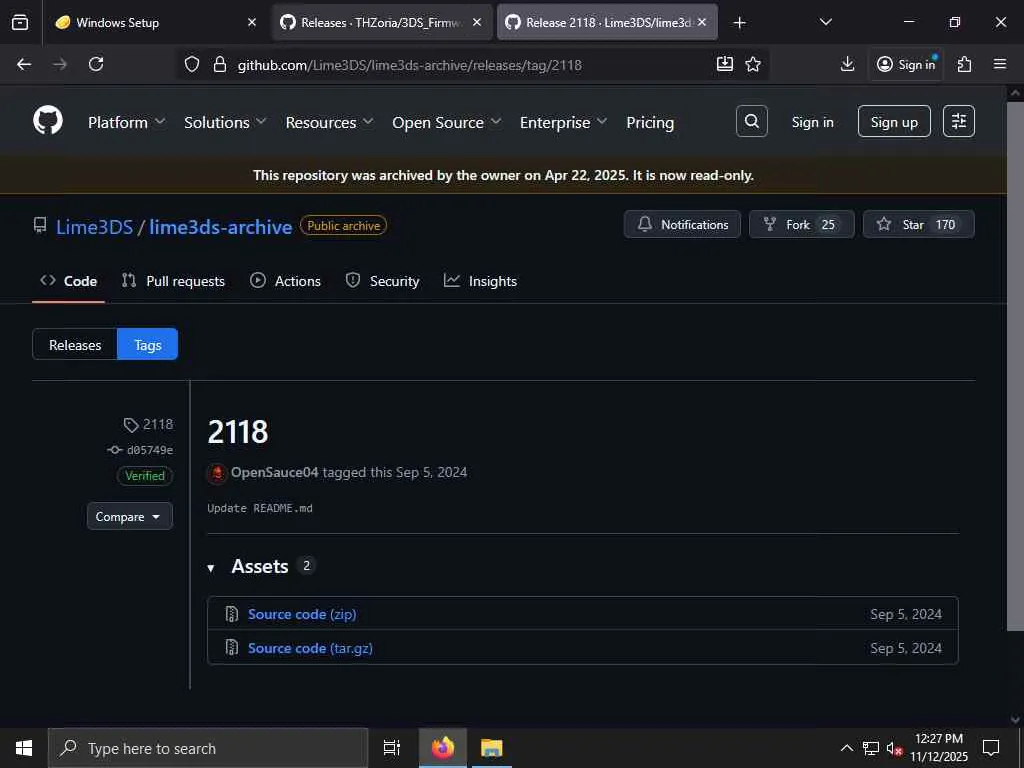Click the muted volume tray icon
Viewport: 1024px width, 768px height.
894,748
